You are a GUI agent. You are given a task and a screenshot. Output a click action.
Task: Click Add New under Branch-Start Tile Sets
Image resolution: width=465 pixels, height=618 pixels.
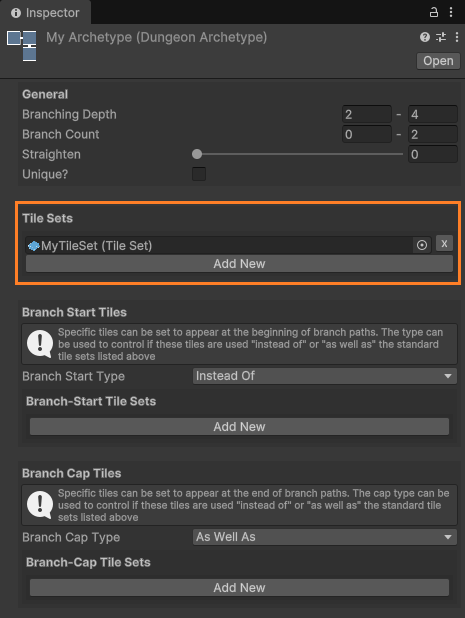point(239,427)
